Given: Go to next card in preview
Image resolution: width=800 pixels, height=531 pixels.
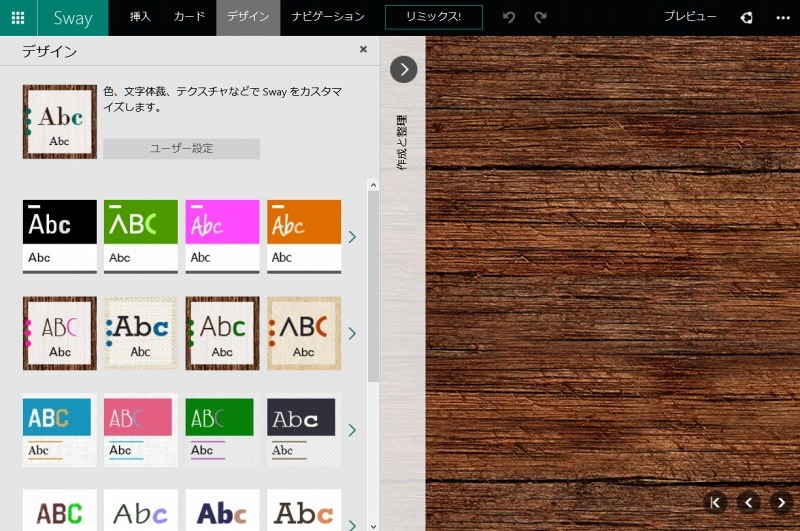Looking at the screenshot, I should coord(781,503).
